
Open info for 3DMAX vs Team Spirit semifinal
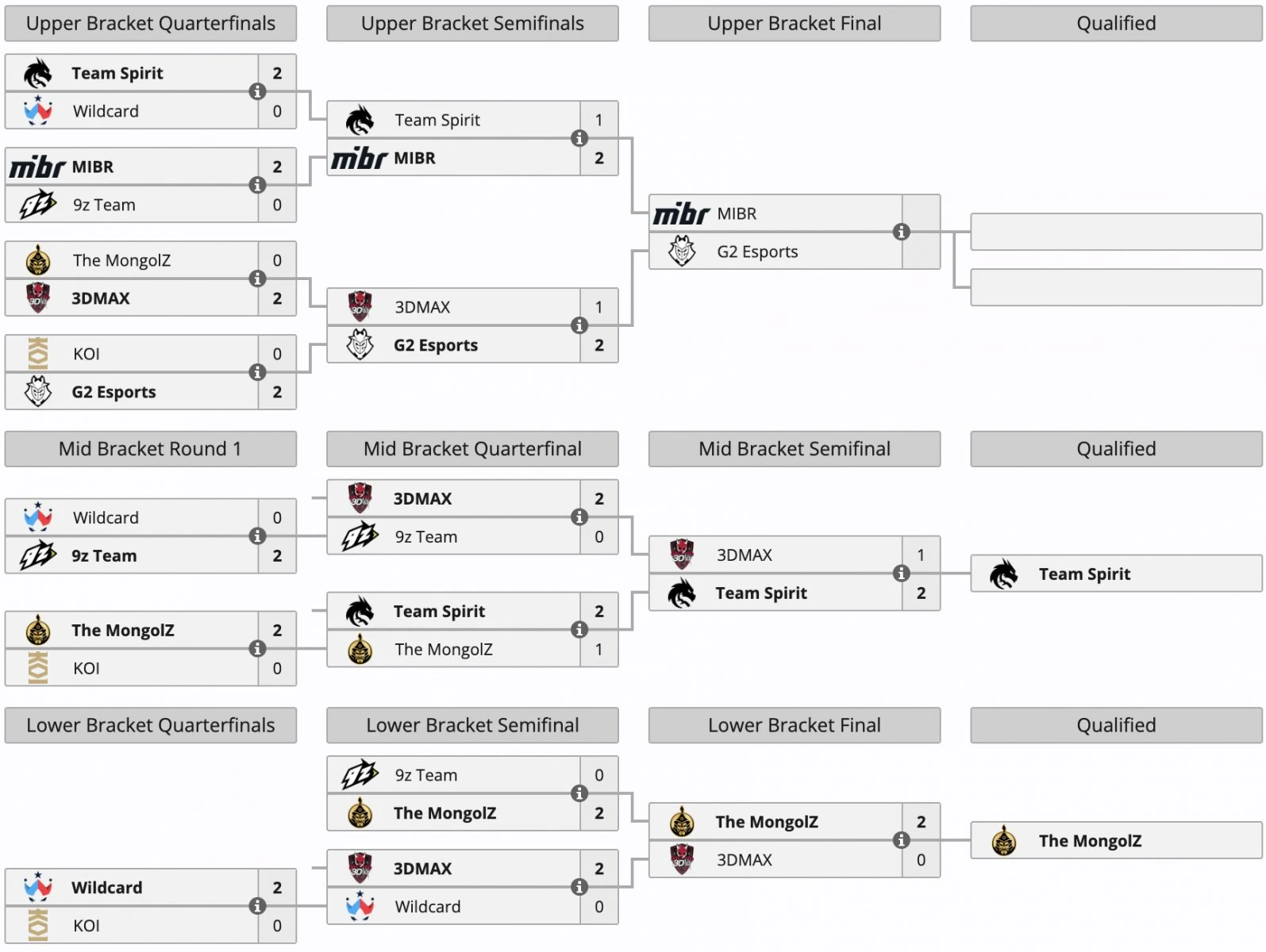901,573
